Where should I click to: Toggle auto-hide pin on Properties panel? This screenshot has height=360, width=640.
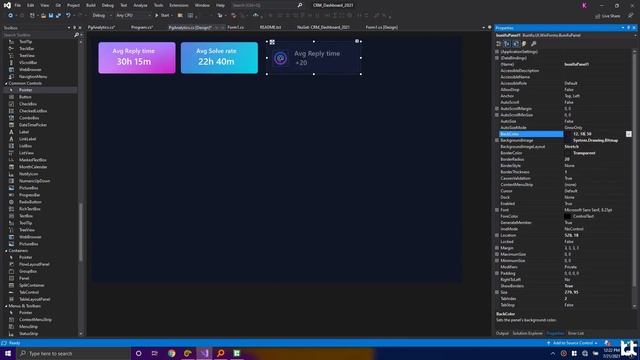click(x=629, y=28)
